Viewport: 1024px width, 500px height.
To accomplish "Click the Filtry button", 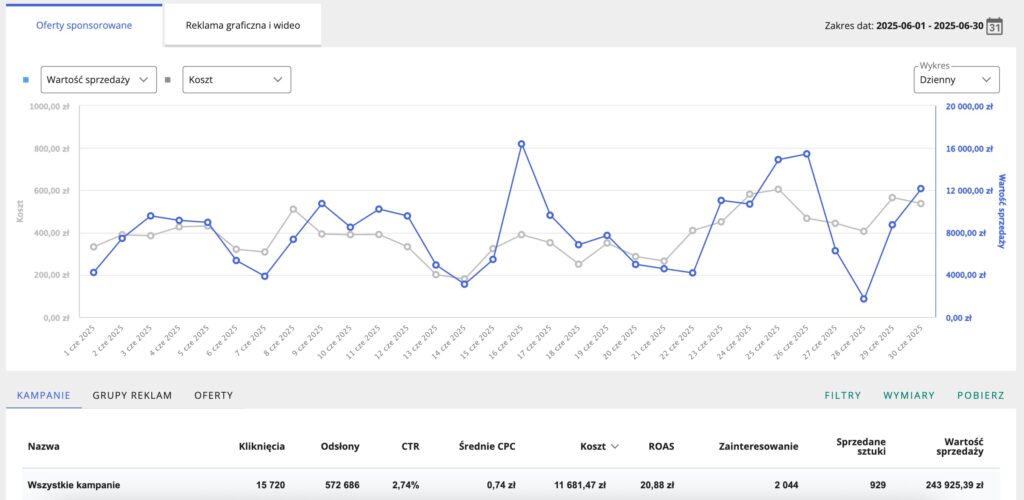I will 842,396.
